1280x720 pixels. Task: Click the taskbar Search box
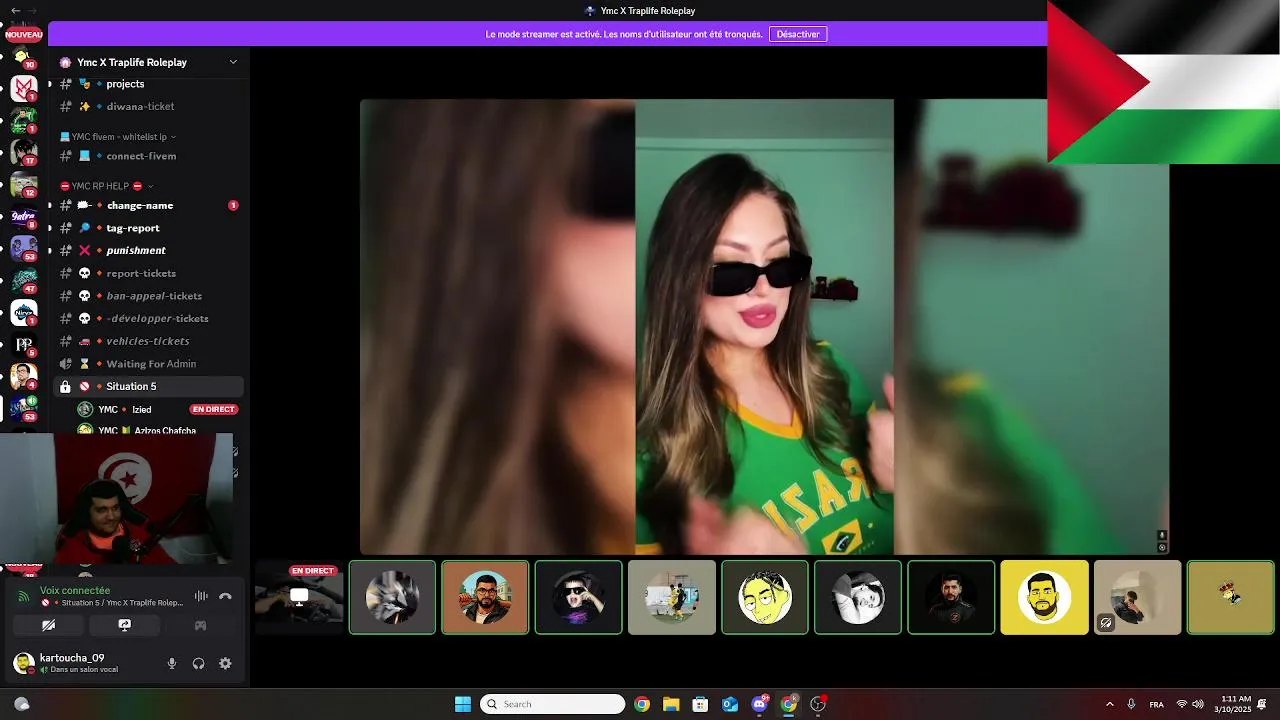(553, 704)
